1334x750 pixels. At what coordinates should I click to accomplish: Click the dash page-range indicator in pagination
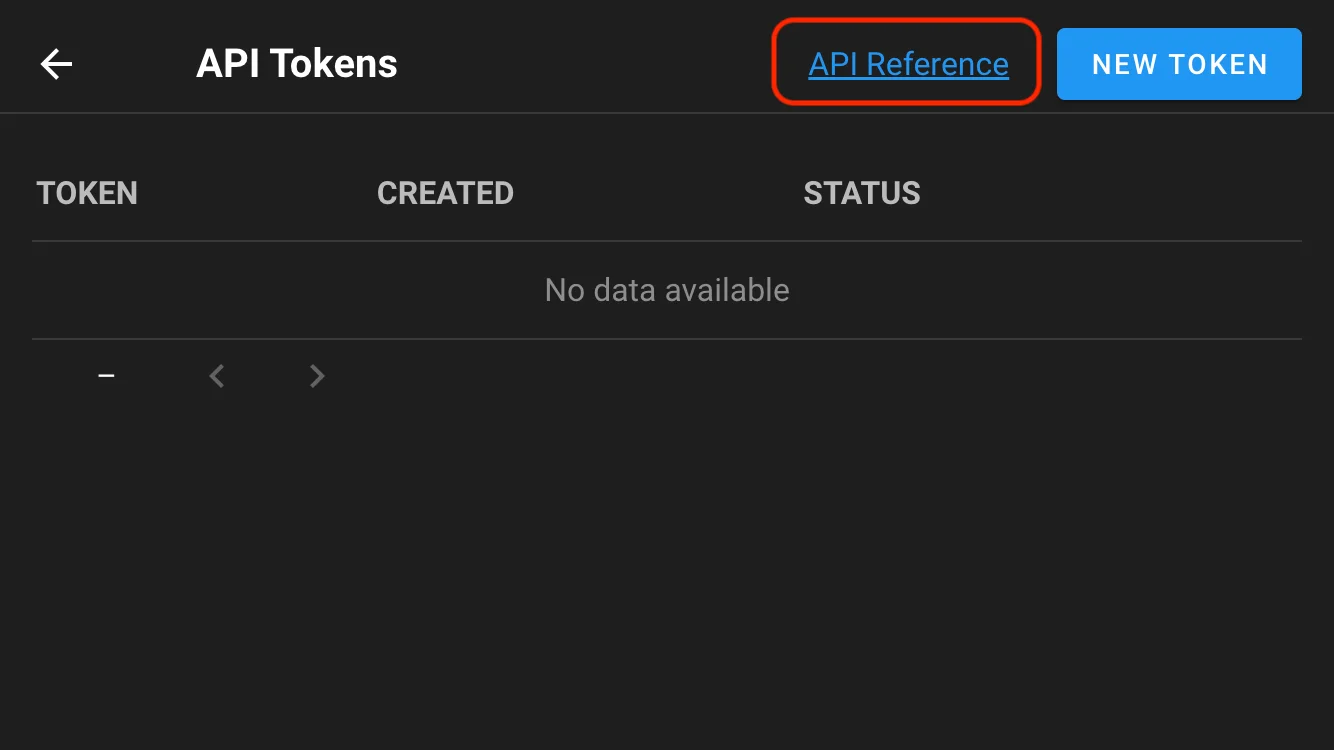(106, 376)
